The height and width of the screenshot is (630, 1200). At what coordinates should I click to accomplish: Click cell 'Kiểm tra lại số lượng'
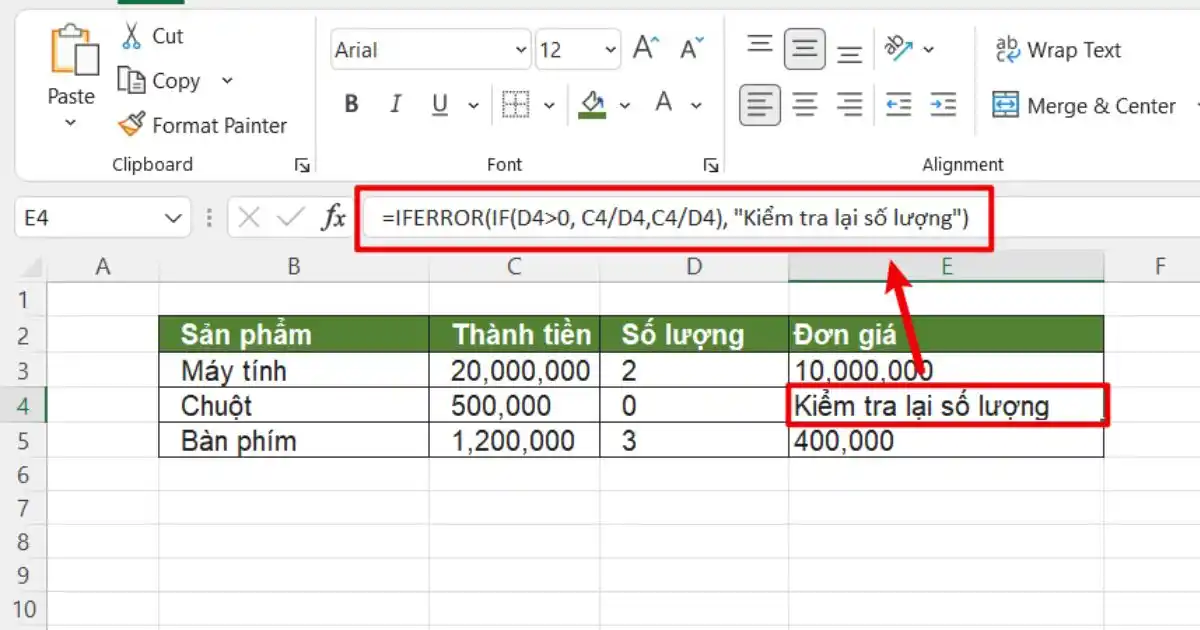click(946, 406)
